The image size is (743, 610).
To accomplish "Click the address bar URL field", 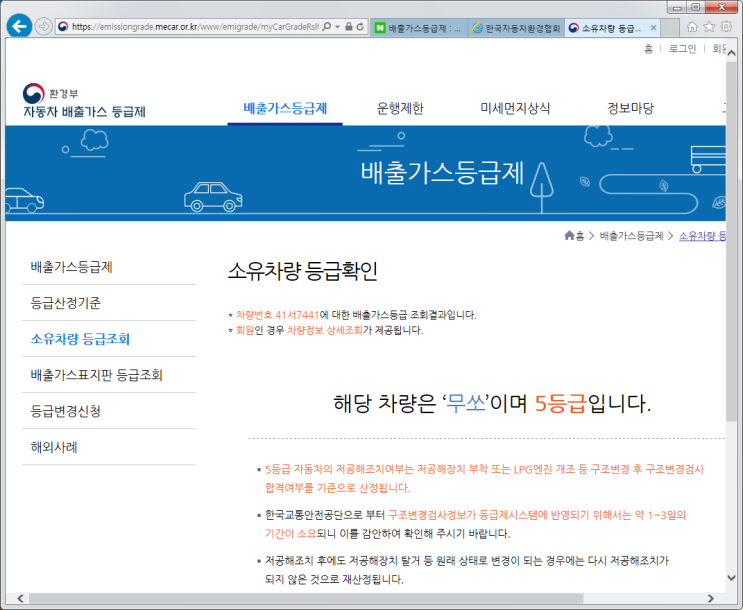I will click(195, 27).
